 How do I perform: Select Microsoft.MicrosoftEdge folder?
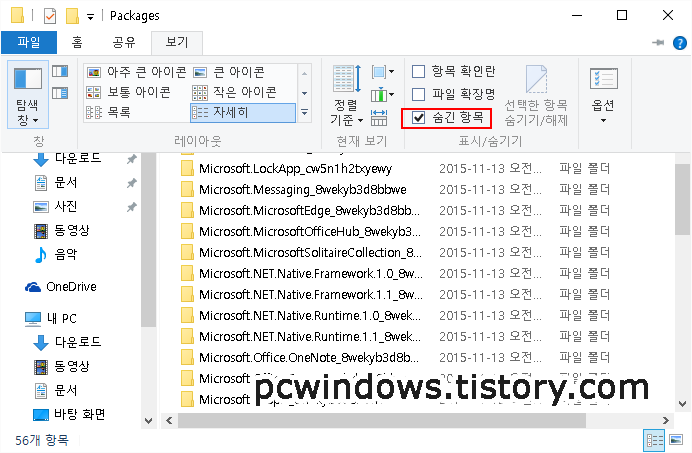coord(309,211)
